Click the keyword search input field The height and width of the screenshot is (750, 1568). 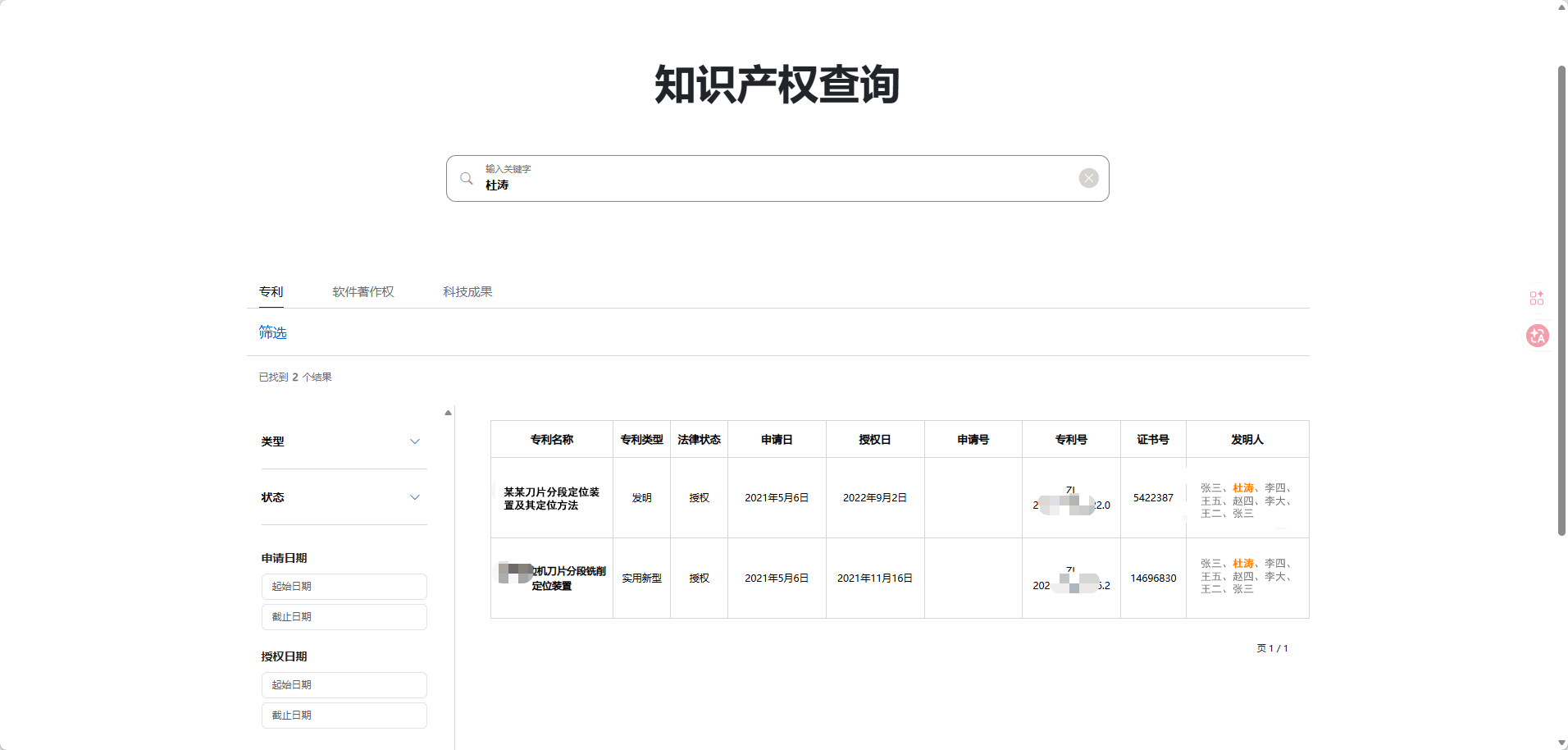(x=777, y=178)
